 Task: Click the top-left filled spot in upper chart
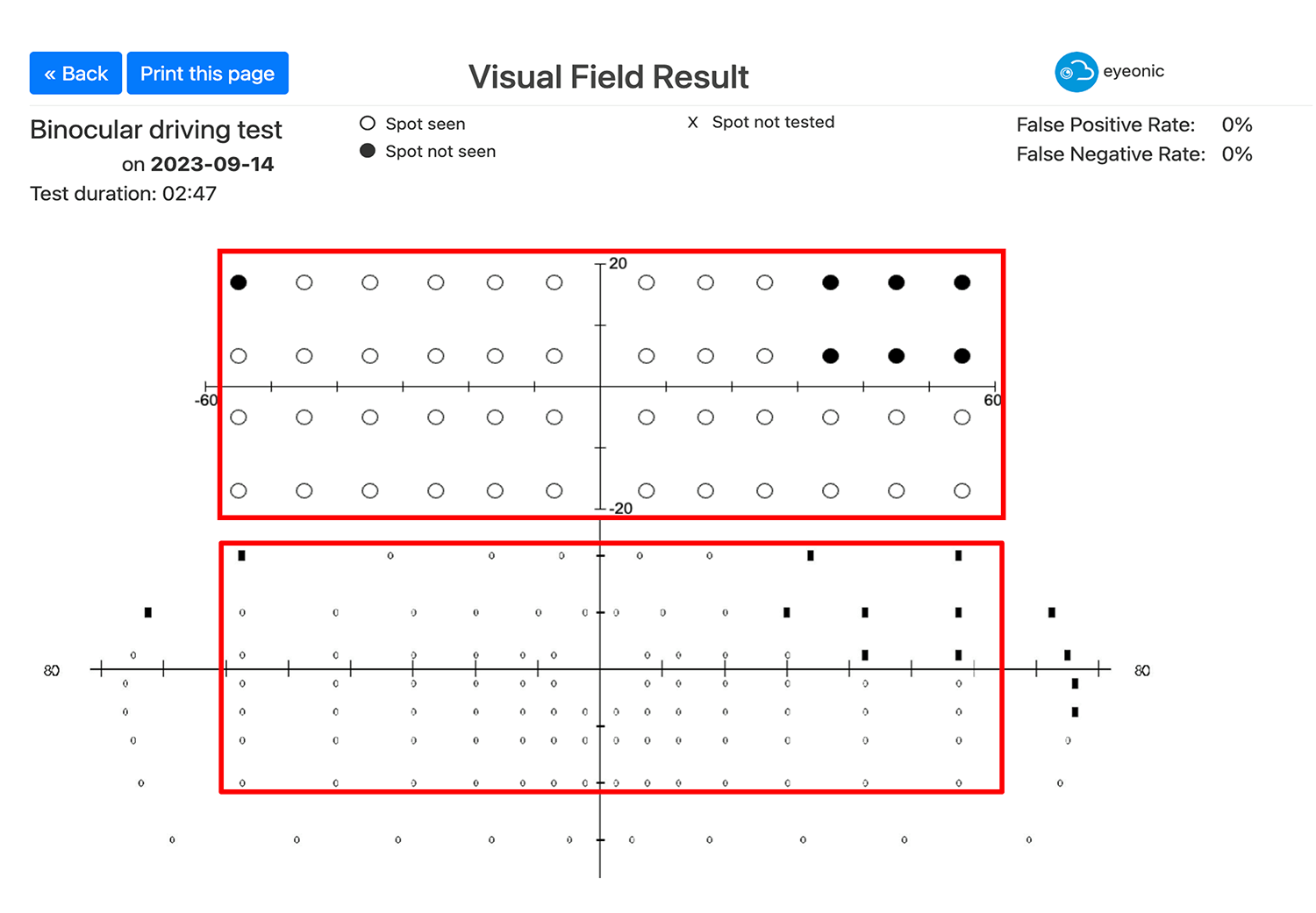(x=239, y=282)
